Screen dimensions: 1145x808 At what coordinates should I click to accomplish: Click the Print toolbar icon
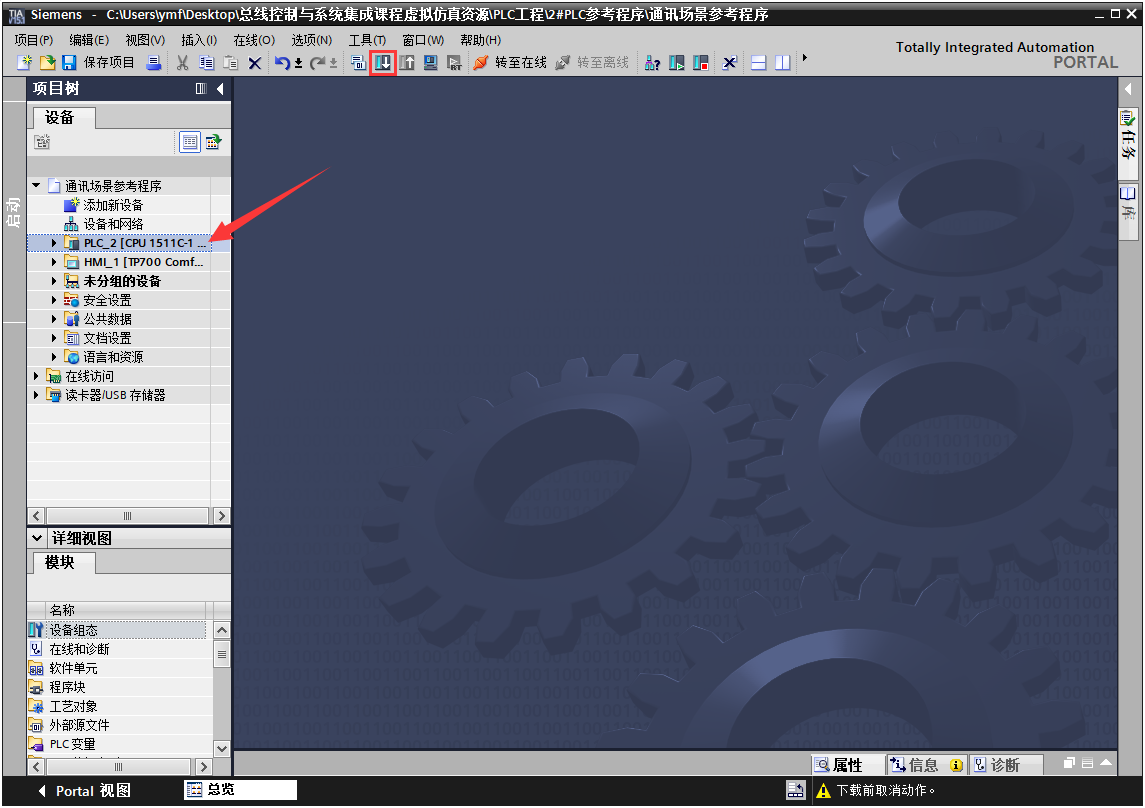point(153,63)
